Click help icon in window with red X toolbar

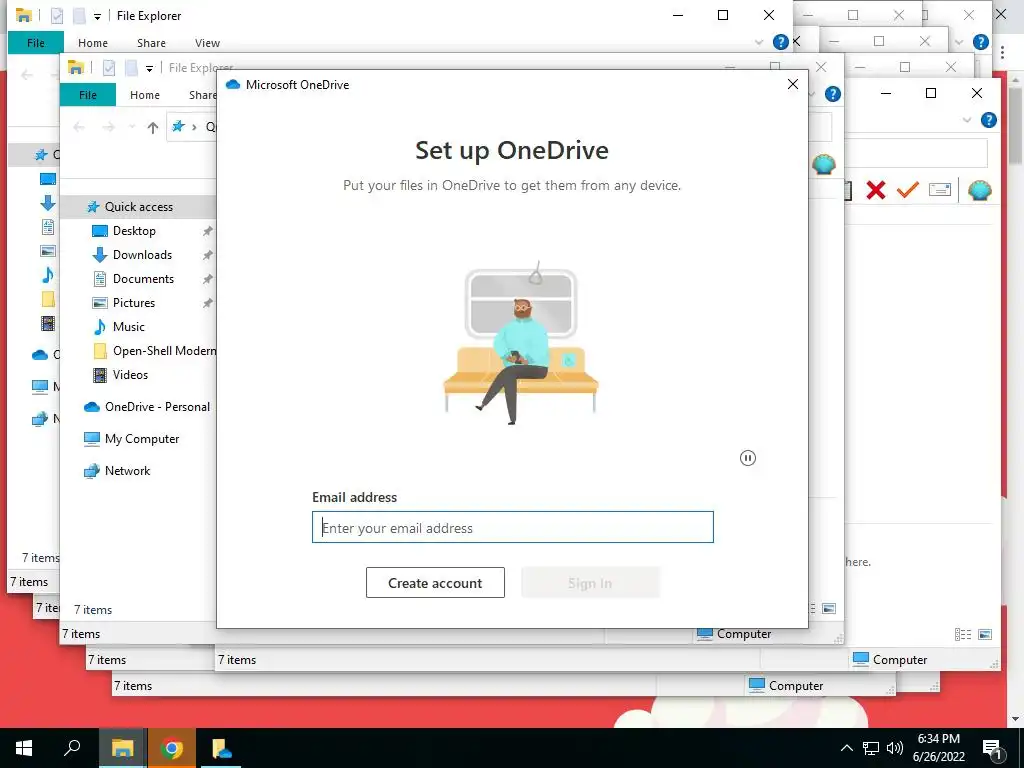coord(989,120)
